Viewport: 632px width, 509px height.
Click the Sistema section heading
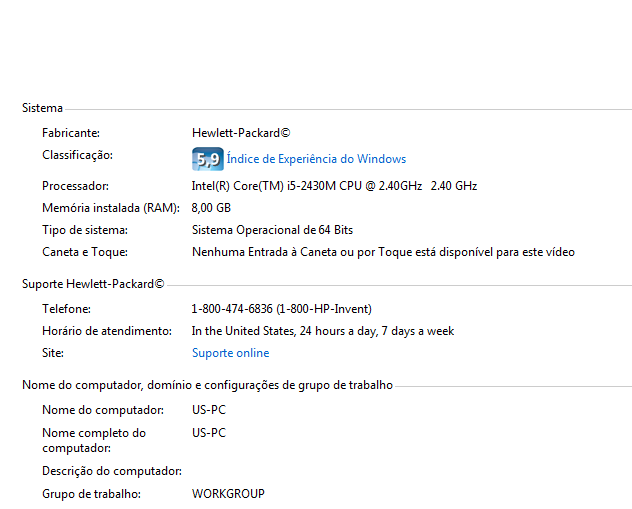[x=42, y=108]
